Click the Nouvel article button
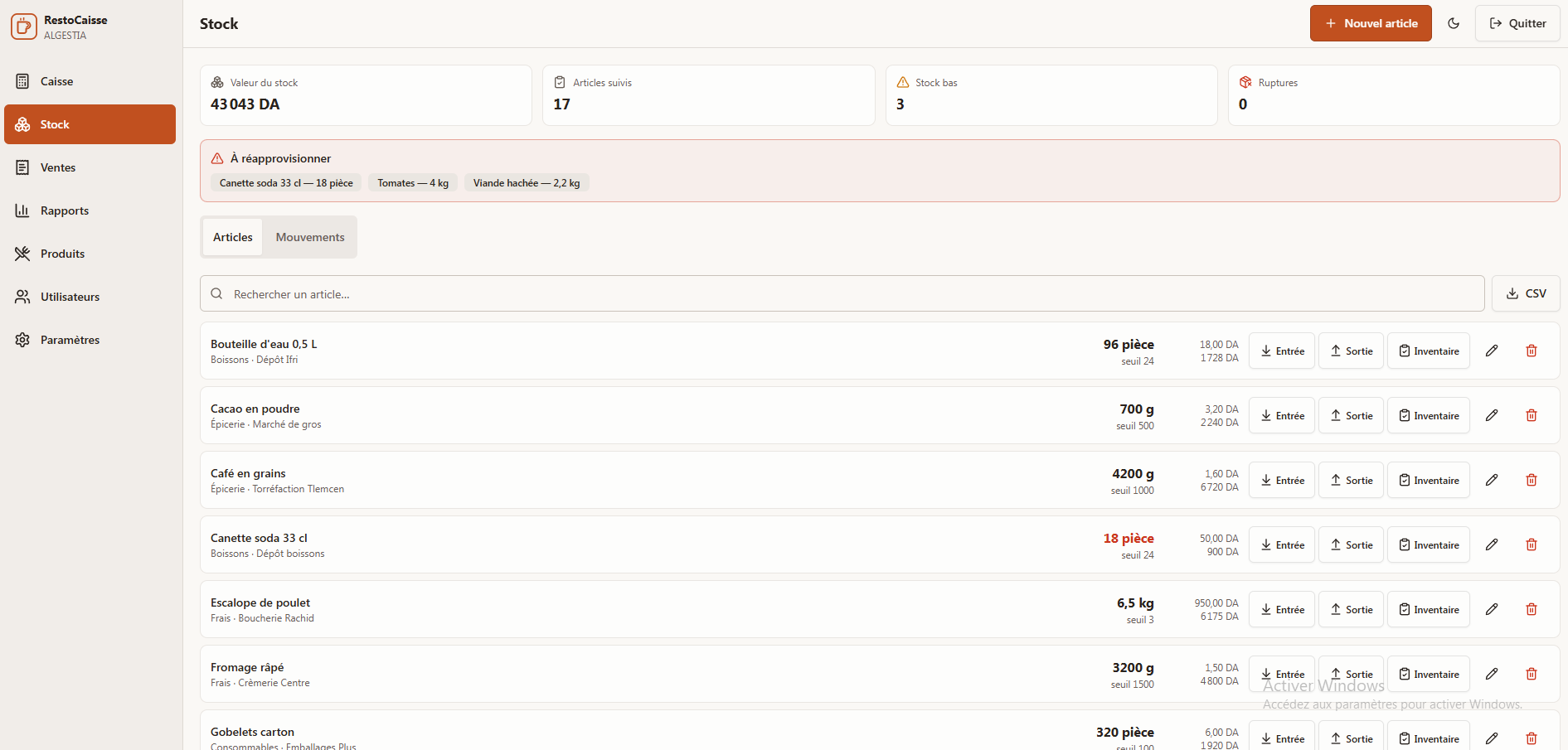Image resolution: width=1568 pixels, height=750 pixels. point(1371,23)
